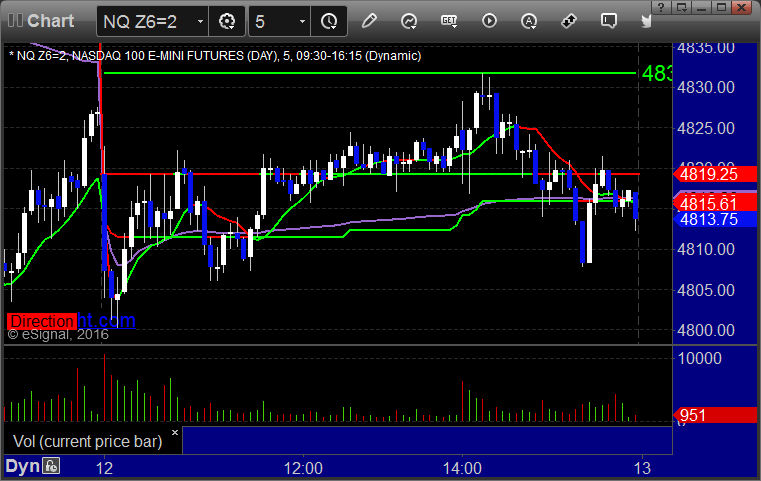Click the window pop-out menu icon
The width and height of the screenshot is (761, 481).
(x=681, y=7)
